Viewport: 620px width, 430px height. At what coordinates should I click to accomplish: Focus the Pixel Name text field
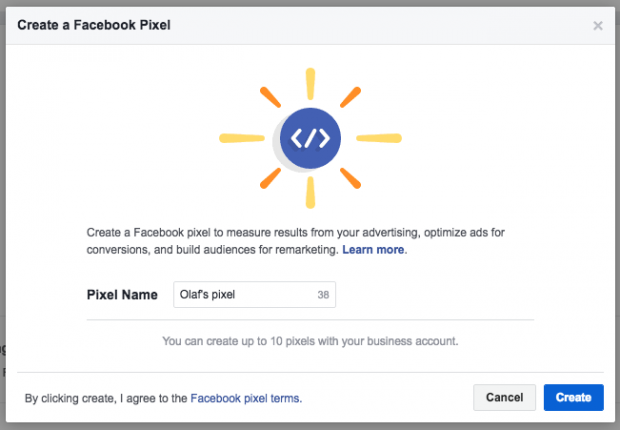coord(254,295)
